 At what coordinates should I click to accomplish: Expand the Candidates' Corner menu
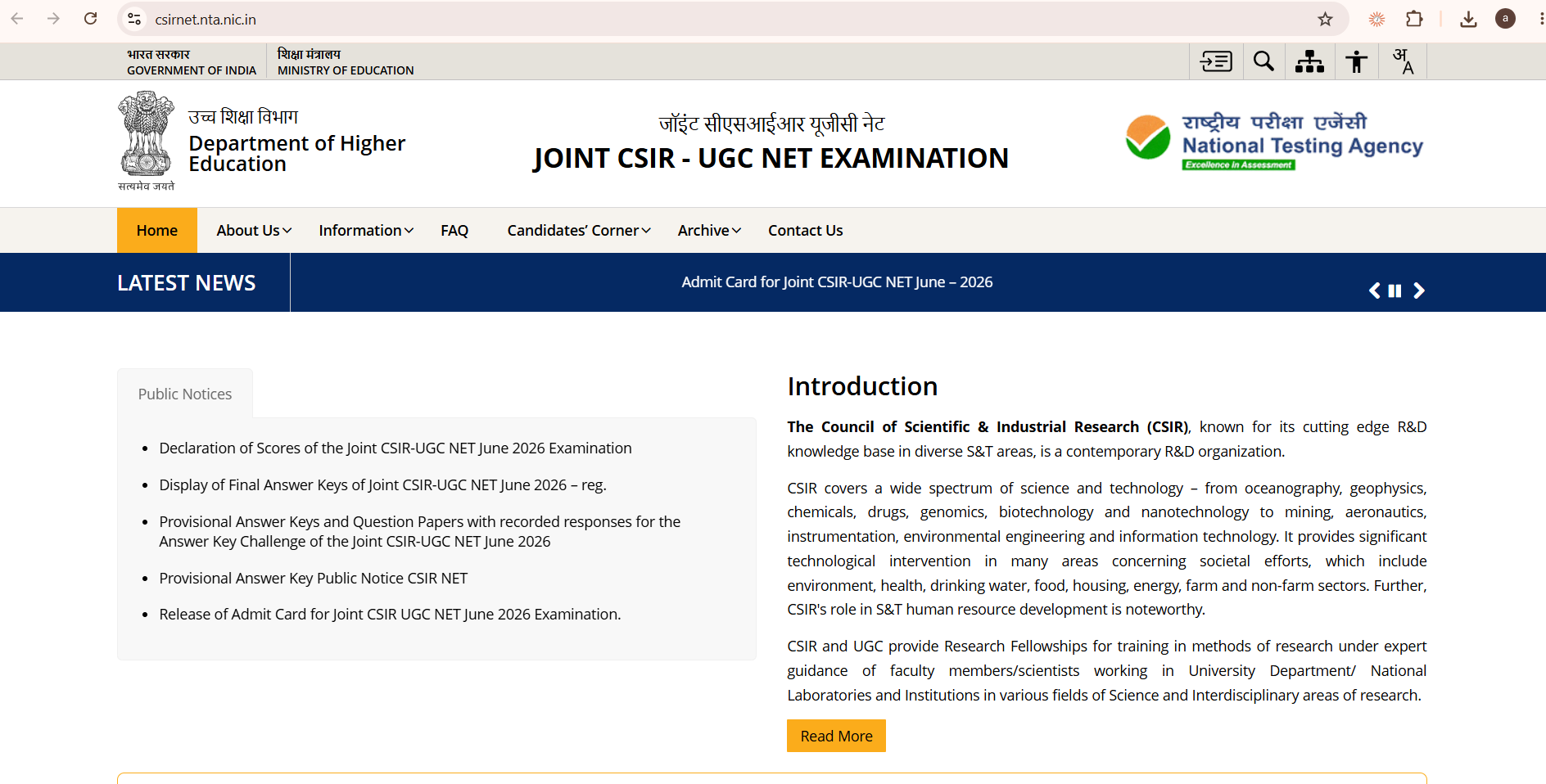579,230
